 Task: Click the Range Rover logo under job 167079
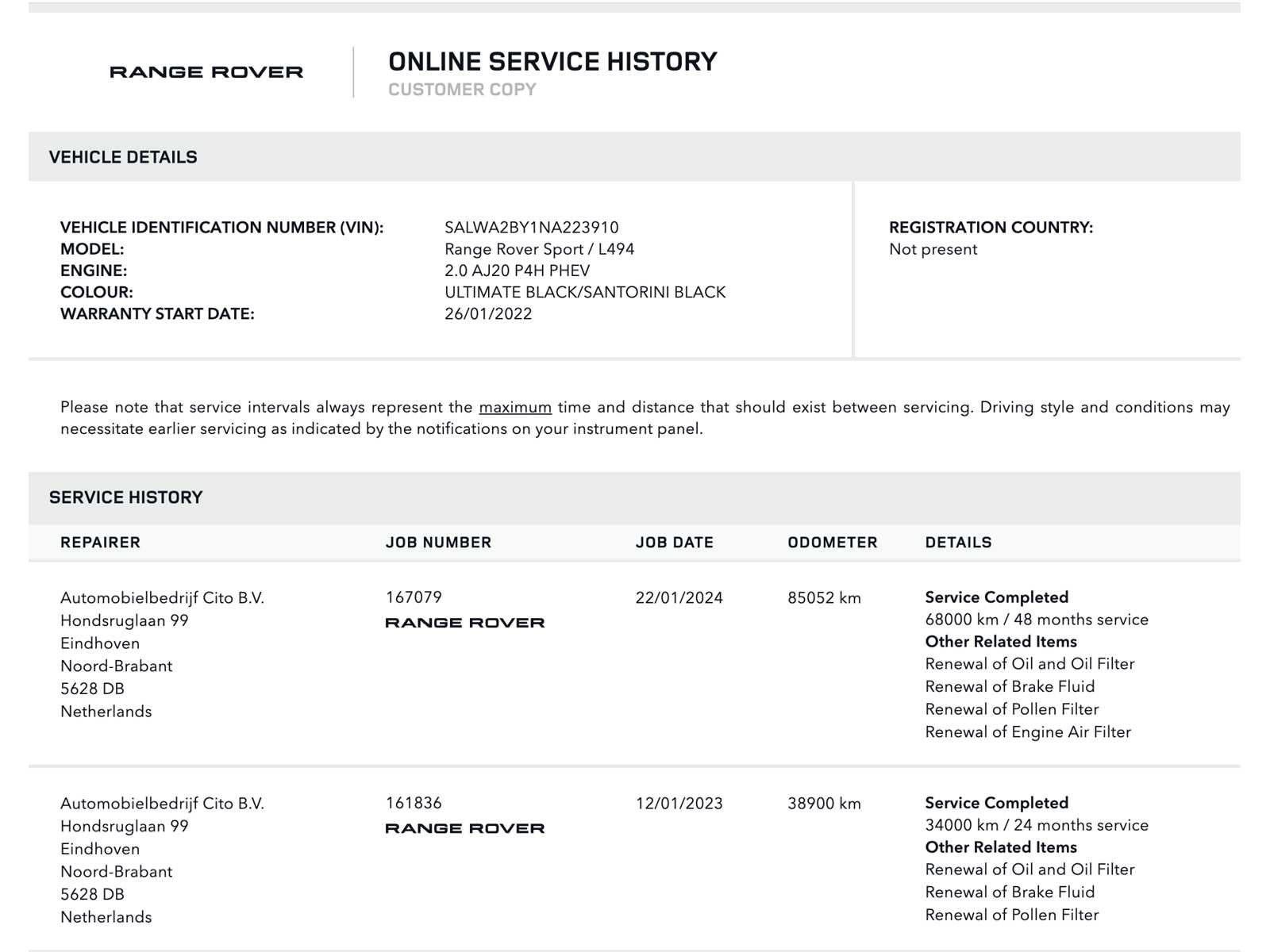465,623
